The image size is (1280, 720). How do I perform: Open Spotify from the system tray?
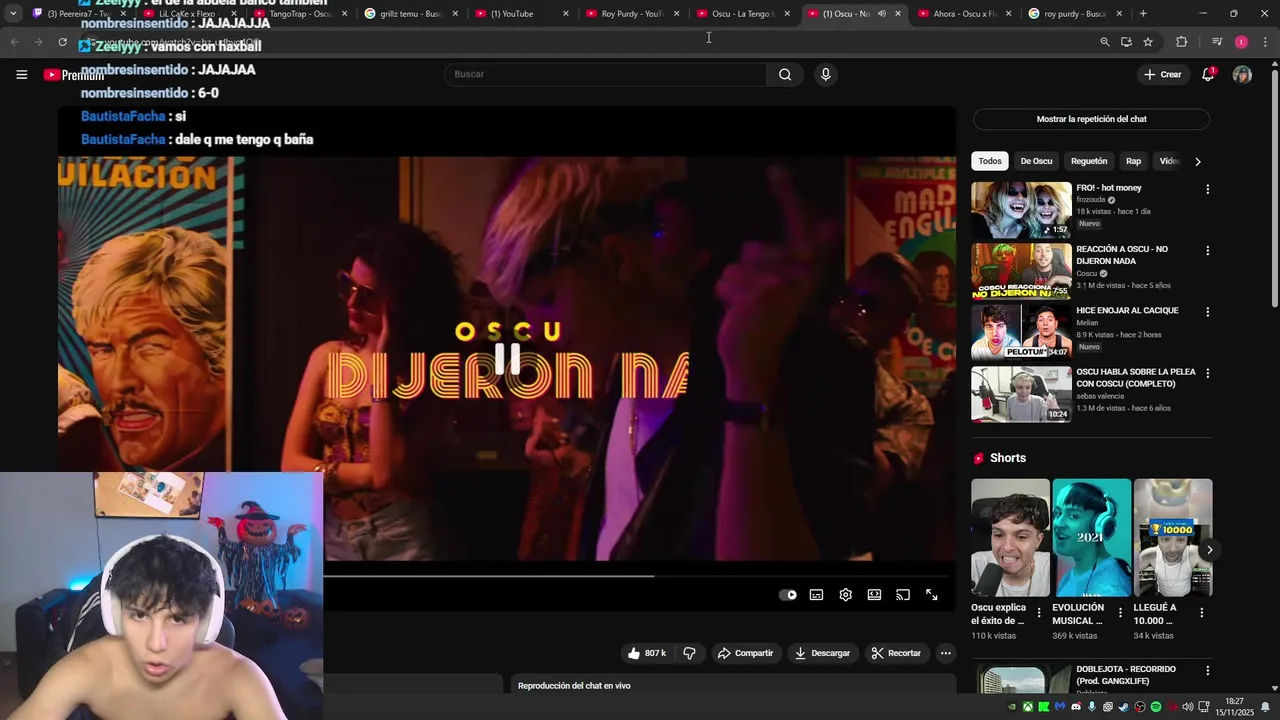pos(1156,706)
